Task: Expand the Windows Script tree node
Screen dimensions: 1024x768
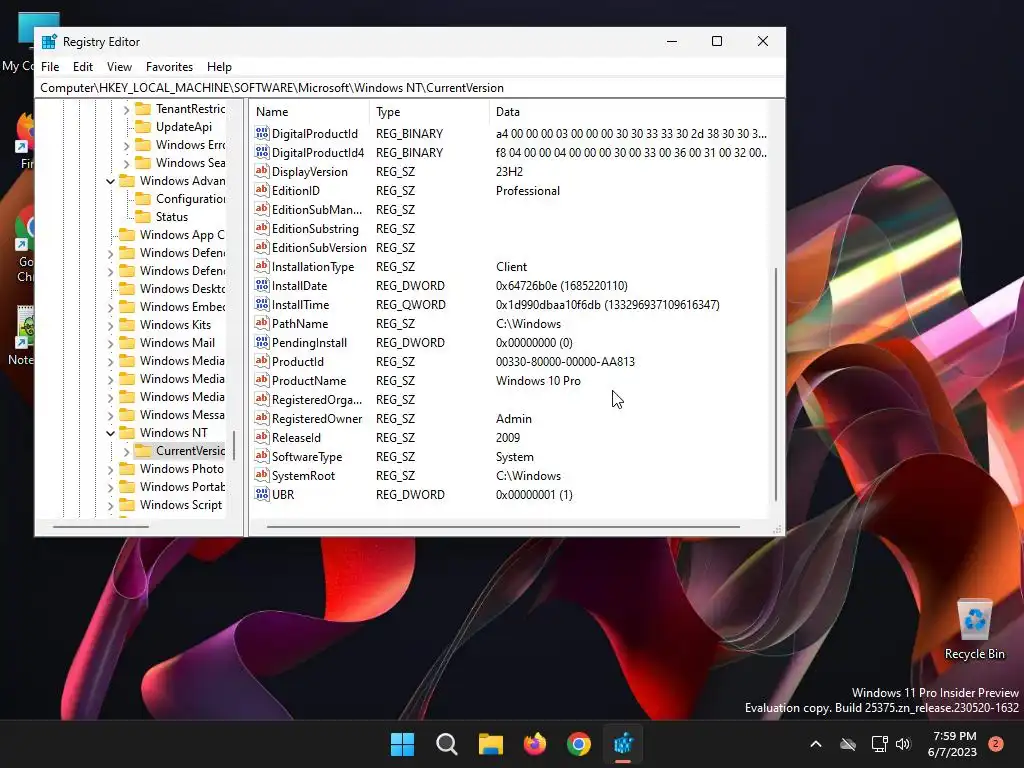Action: tap(110, 505)
